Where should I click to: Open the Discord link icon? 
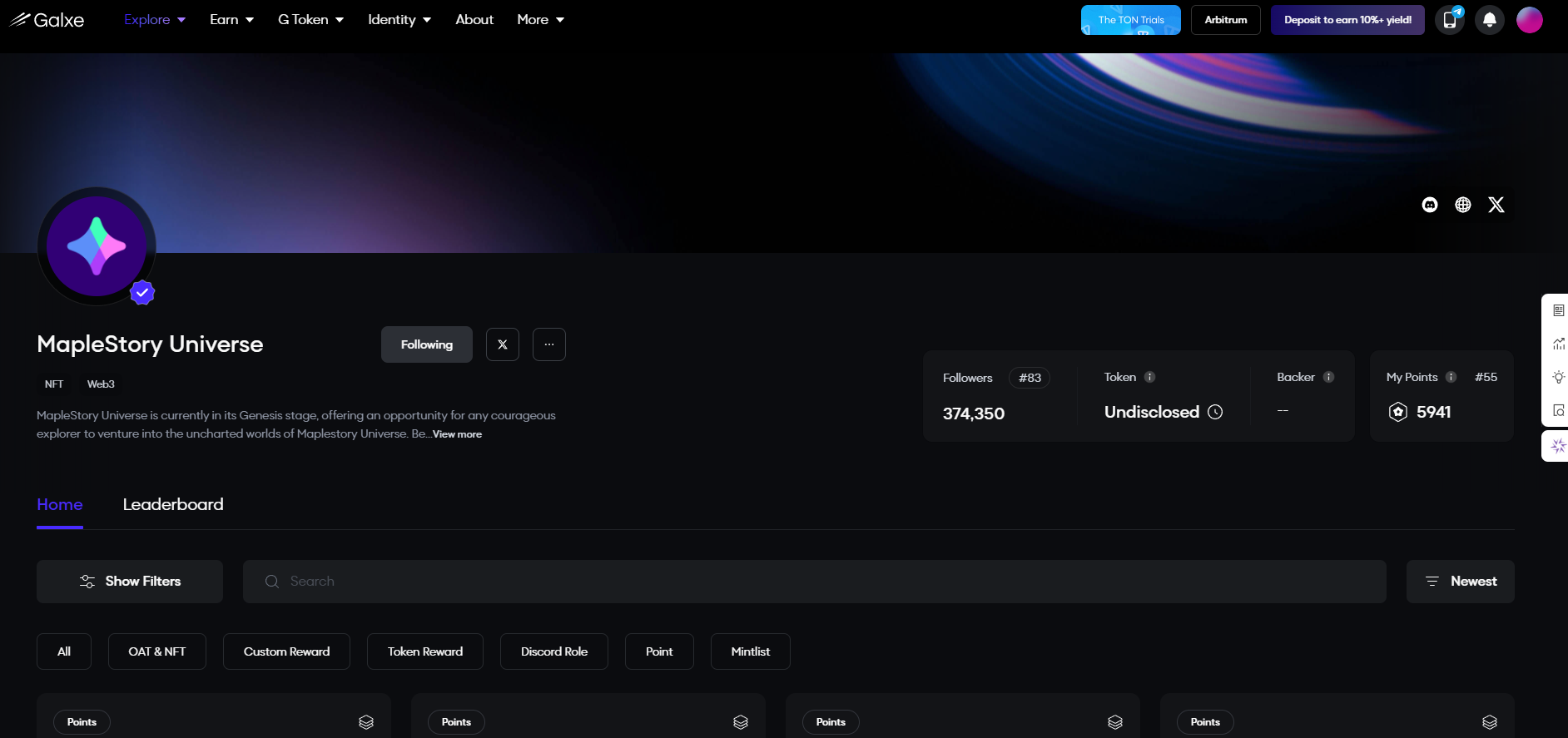click(x=1430, y=205)
